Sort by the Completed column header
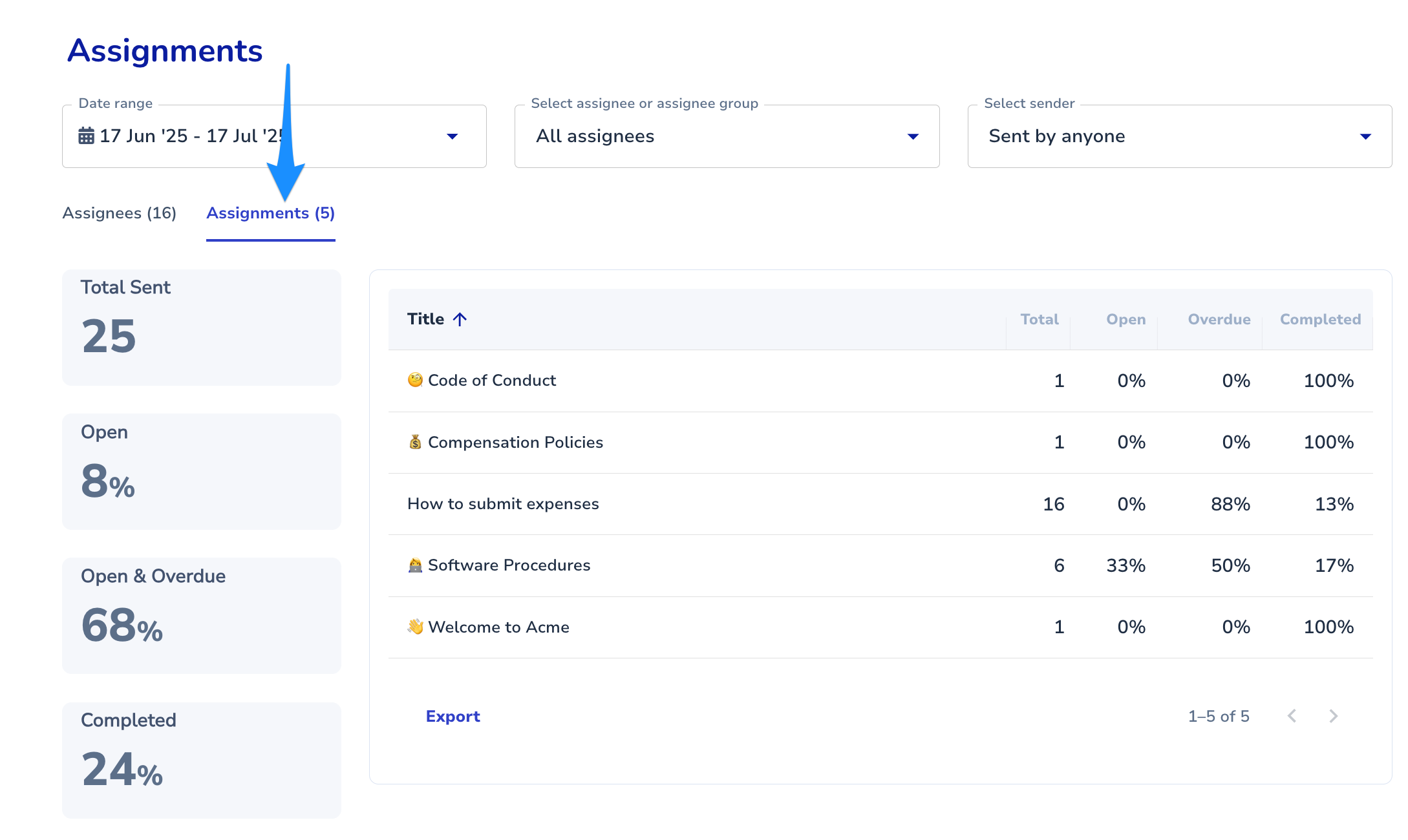This screenshot has width=1408, height=840. tap(1320, 319)
